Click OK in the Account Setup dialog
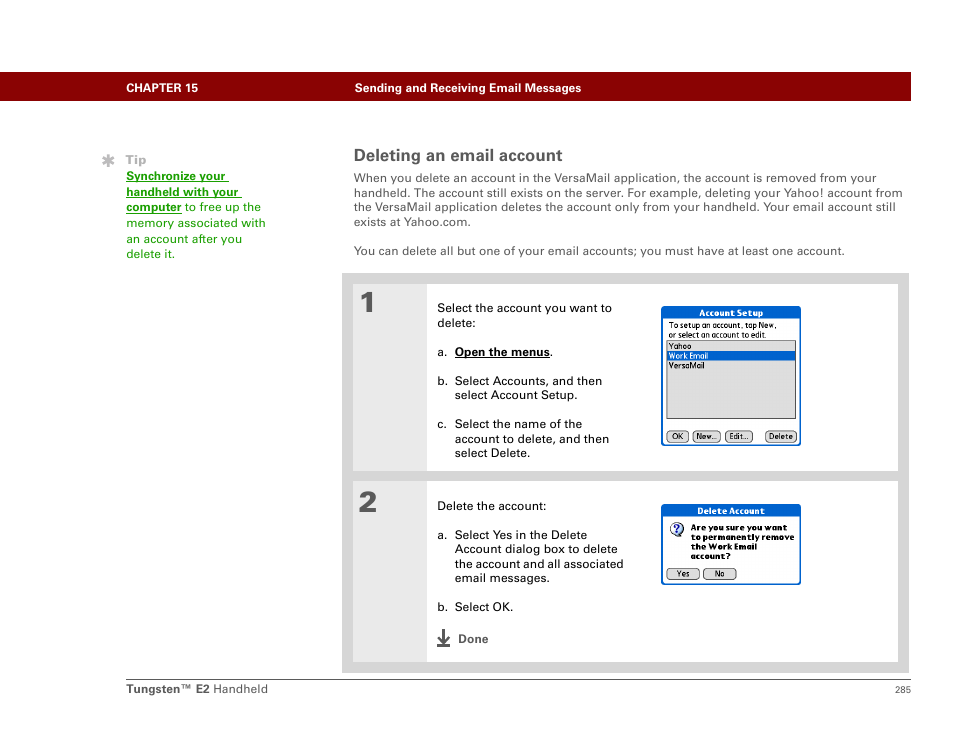This screenshot has width=954, height=738. (677, 436)
